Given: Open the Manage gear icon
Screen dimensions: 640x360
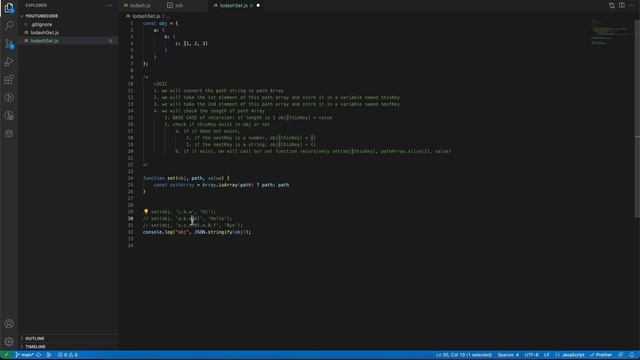Looking at the screenshot, I should coord(9,341).
